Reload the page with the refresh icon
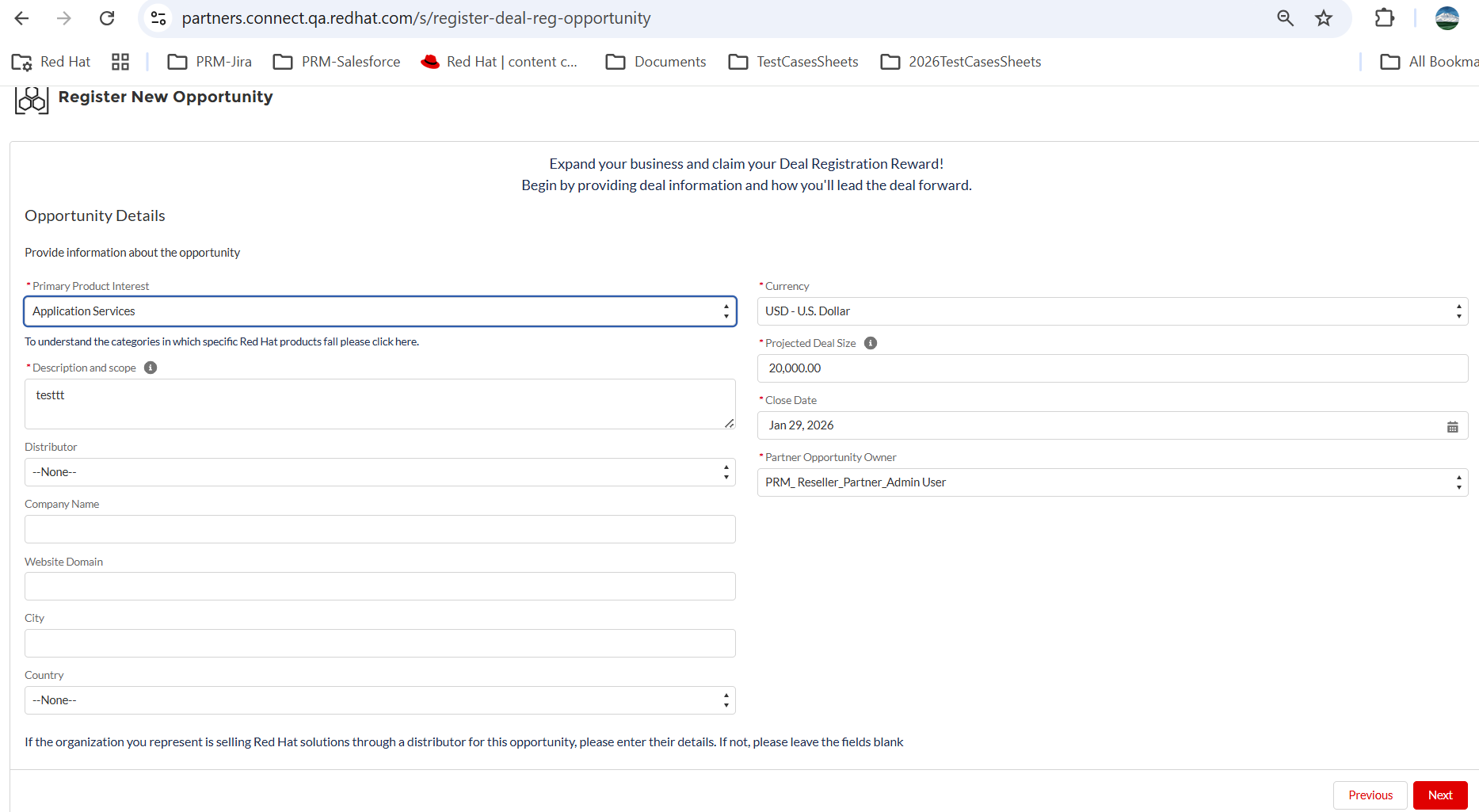Image resolution: width=1479 pixels, height=812 pixels. (107, 18)
